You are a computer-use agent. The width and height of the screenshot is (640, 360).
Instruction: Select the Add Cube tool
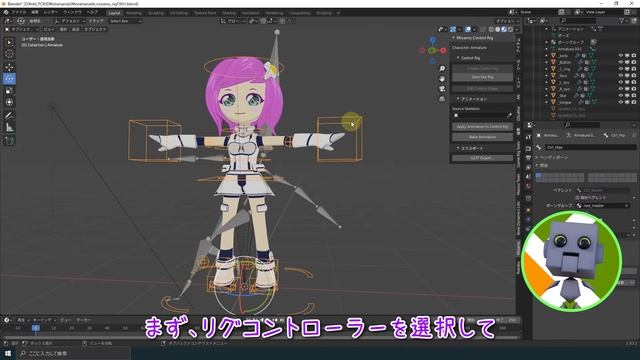coord(9,141)
